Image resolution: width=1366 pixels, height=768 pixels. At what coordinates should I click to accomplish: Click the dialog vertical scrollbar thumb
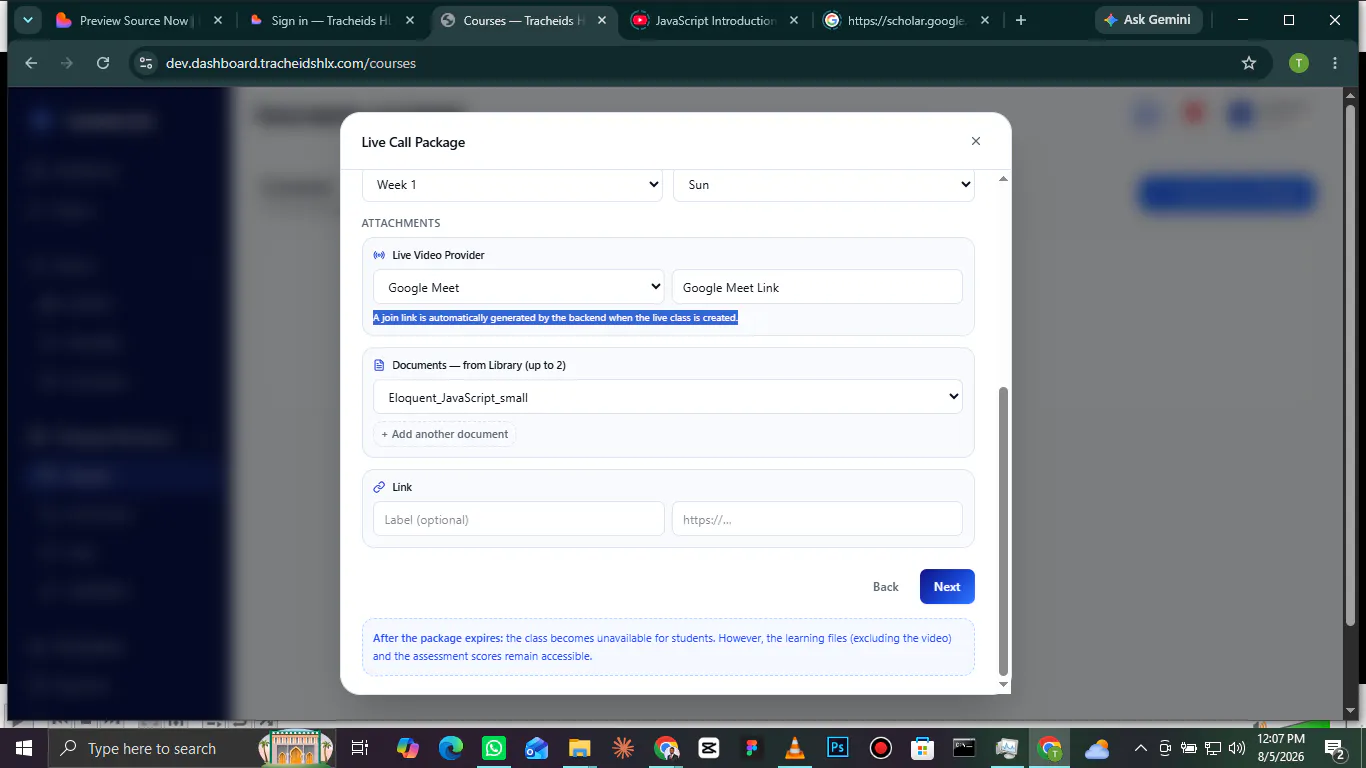(1003, 532)
